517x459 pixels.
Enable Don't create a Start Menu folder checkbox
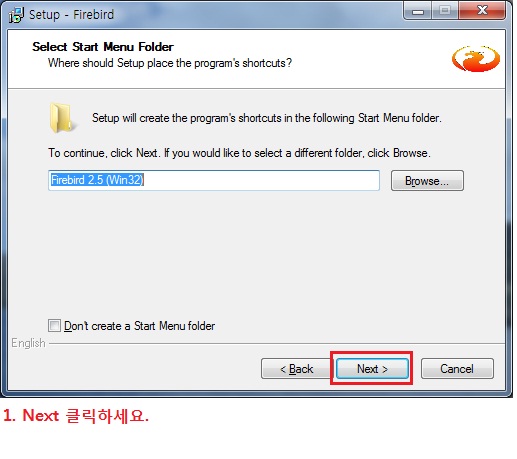pos(54,325)
